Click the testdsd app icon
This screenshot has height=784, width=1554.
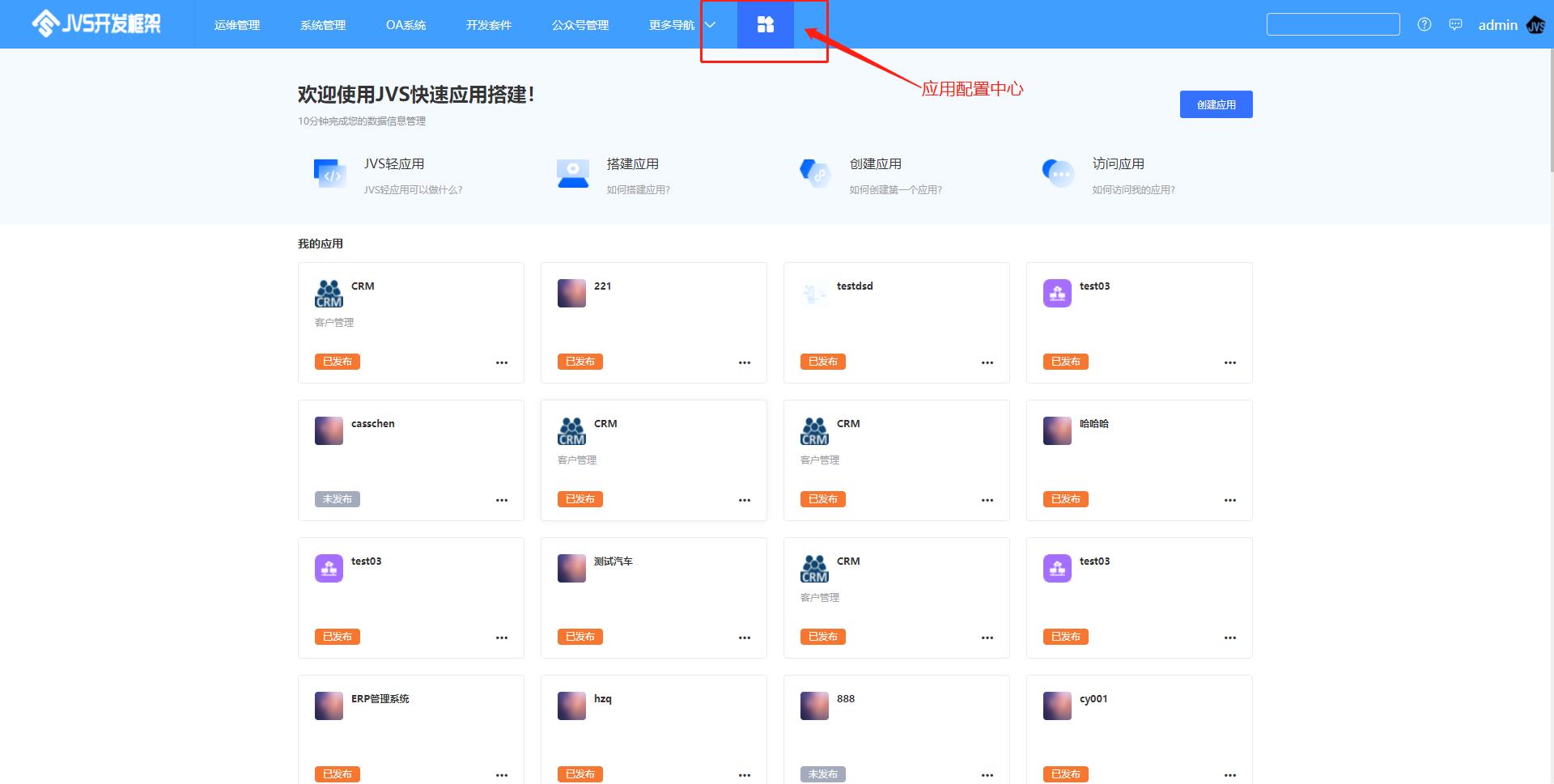[x=814, y=293]
